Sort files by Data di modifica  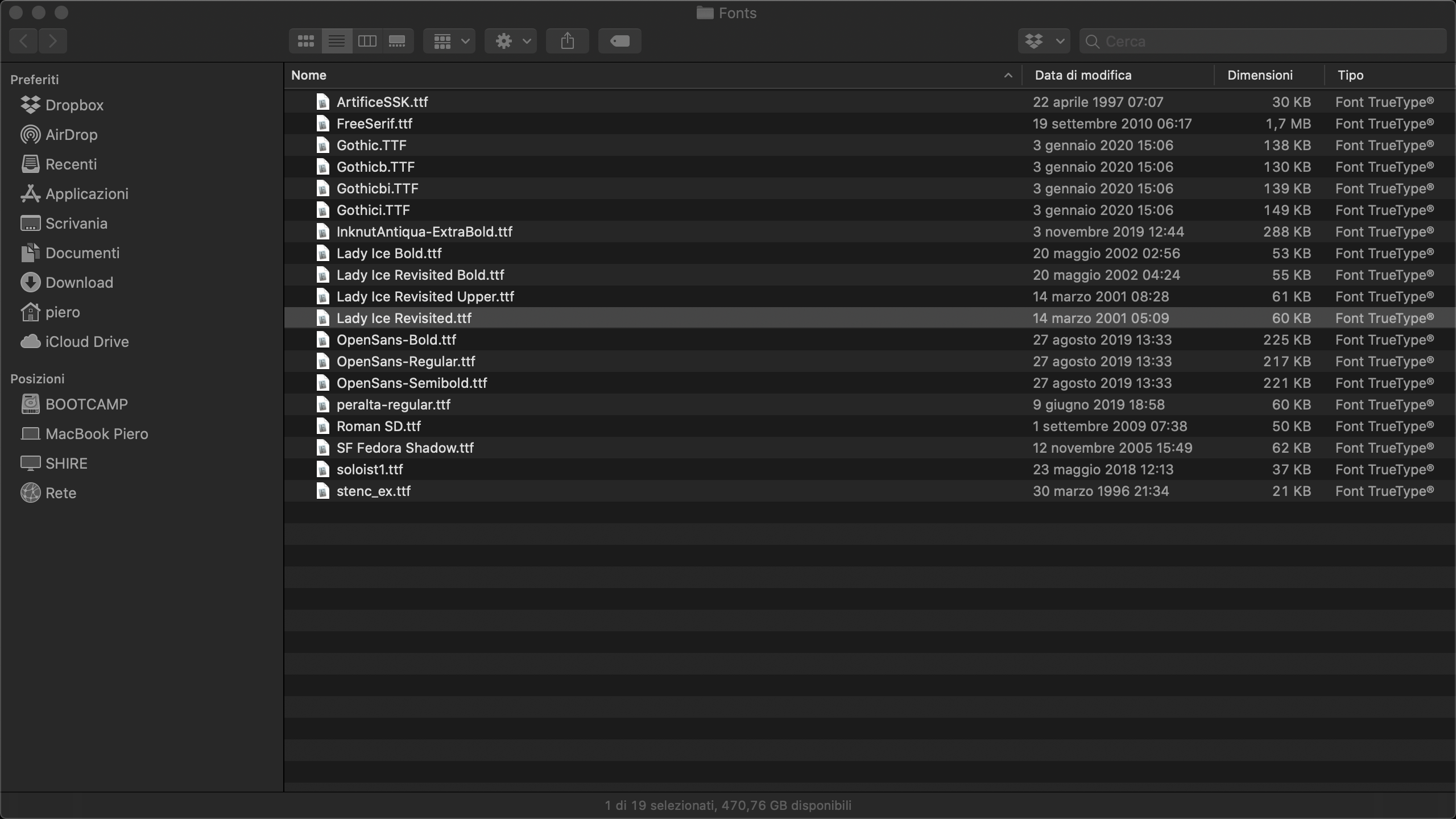click(1083, 75)
